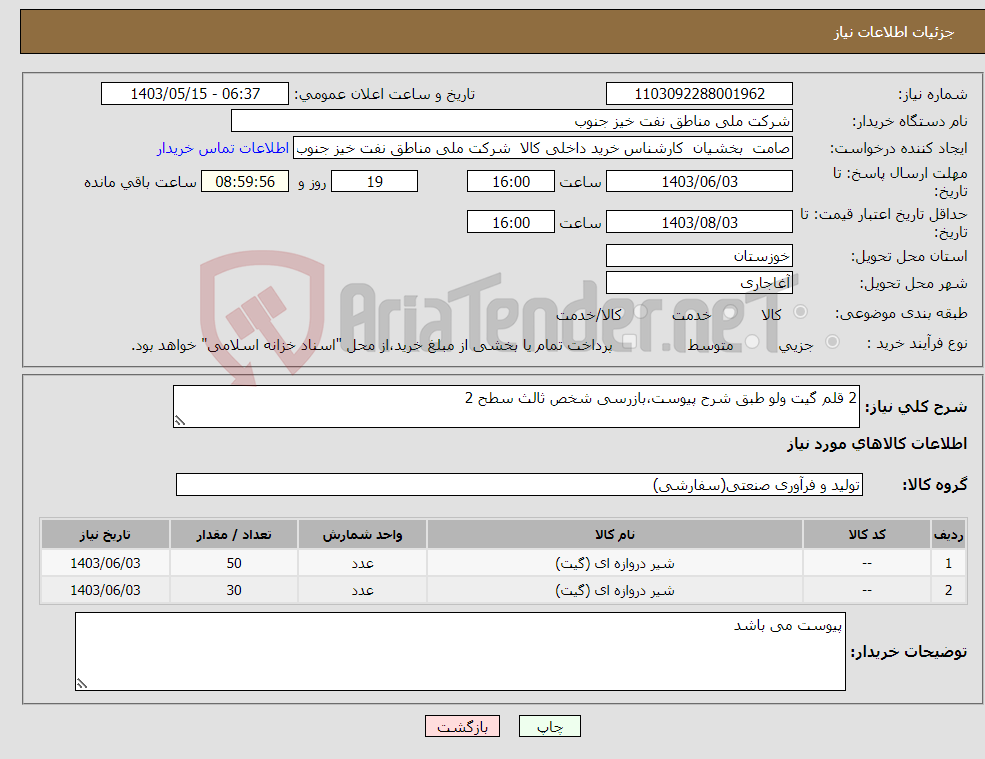Click the row number 2 cell
The image size is (985, 759).
click(x=949, y=590)
